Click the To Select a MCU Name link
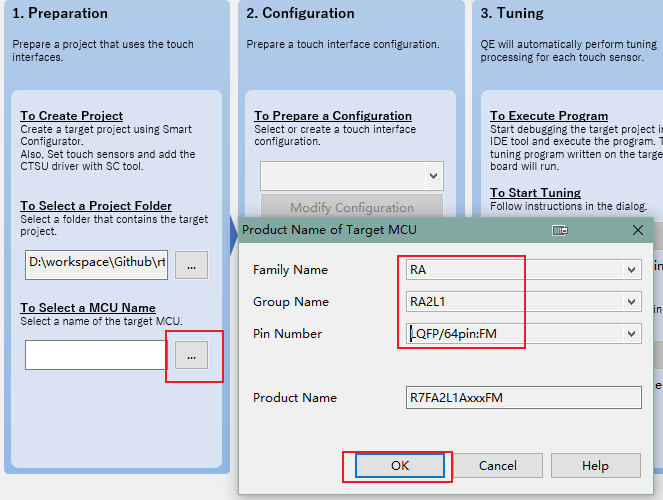Image resolution: width=663 pixels, height=500 pixels. (x=88, y=308)
